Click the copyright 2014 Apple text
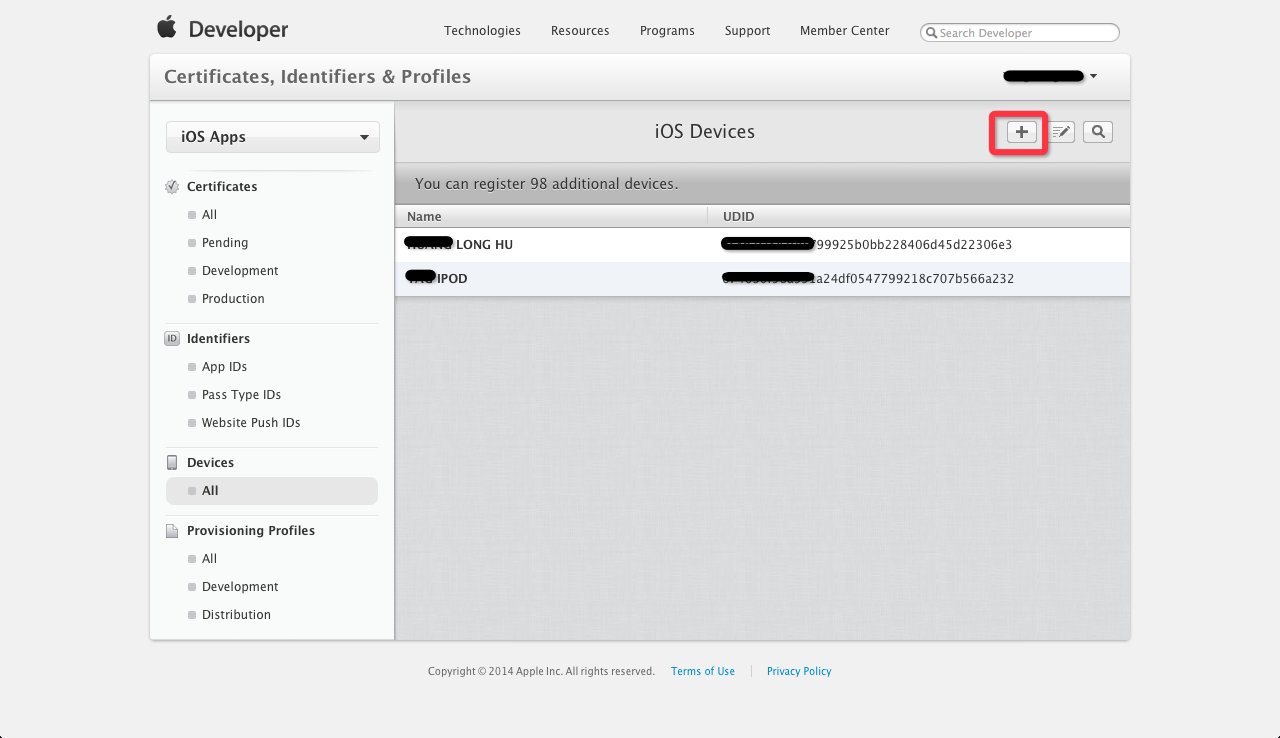Image resolution: width=1280 pixels, height=738 pixels. pos(541,672)
